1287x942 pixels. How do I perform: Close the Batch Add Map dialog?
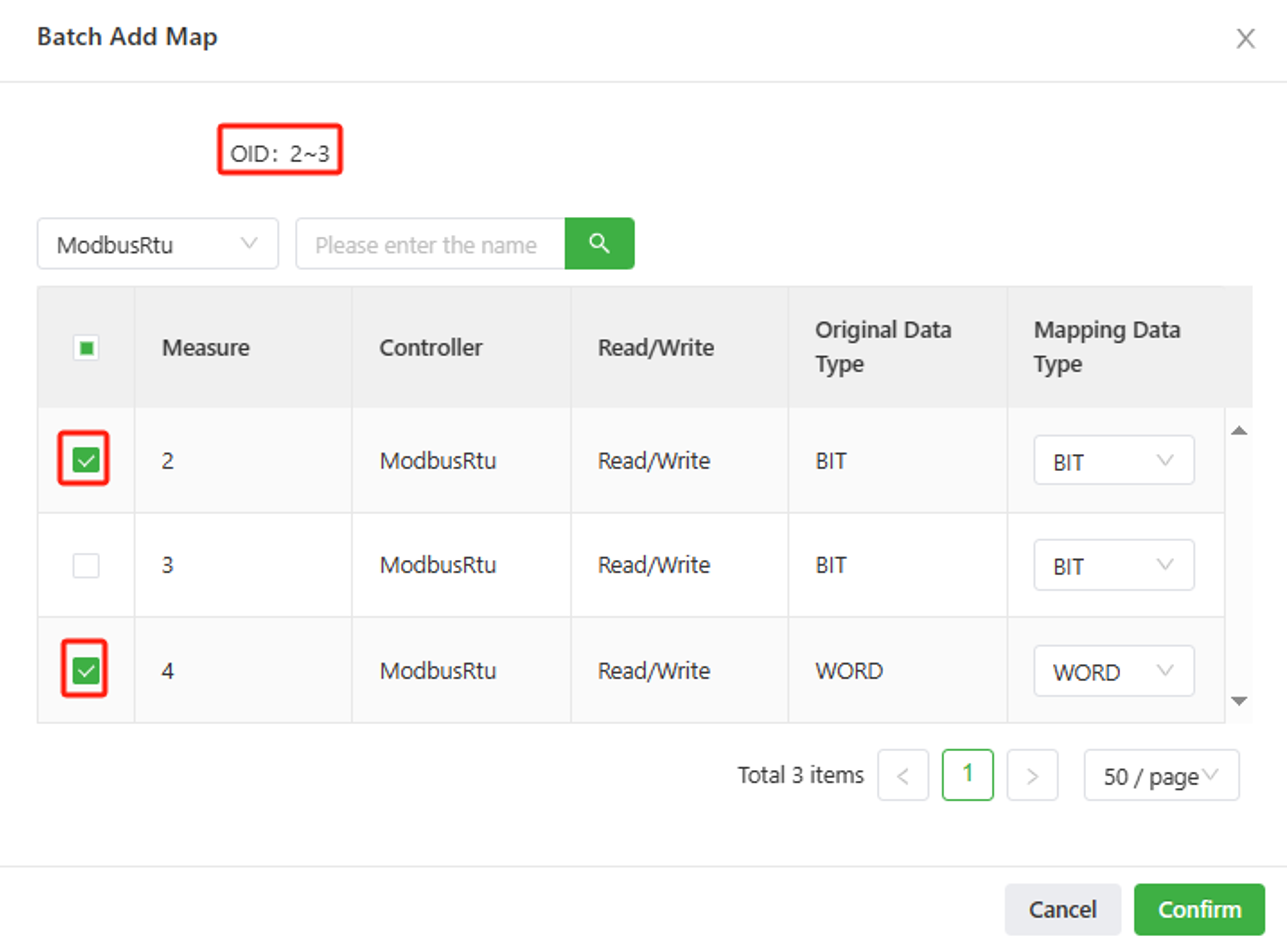click(1245, 39)
